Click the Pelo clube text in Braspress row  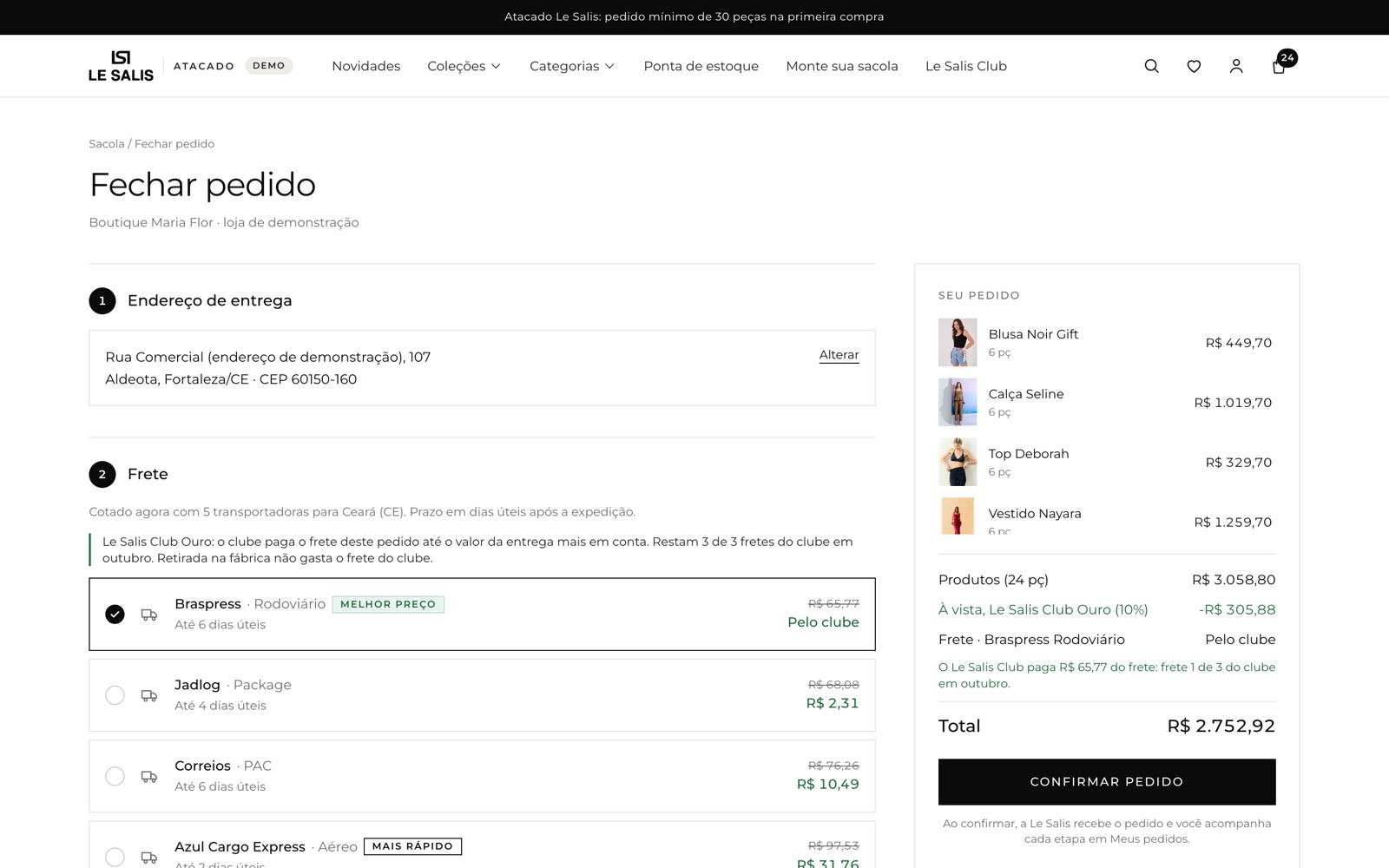click(823, 622)
